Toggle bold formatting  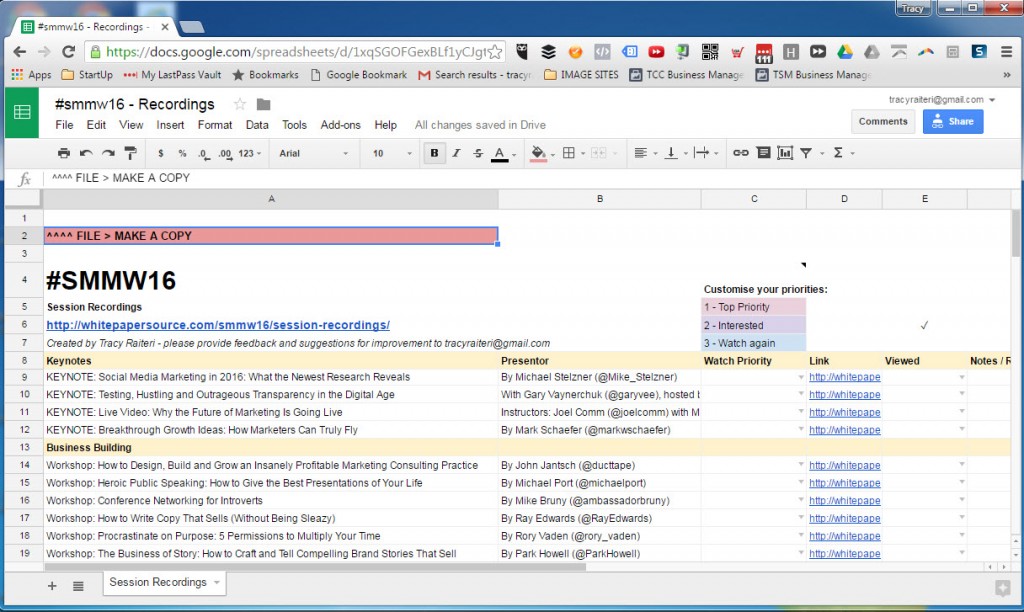(x=434, y=153)
